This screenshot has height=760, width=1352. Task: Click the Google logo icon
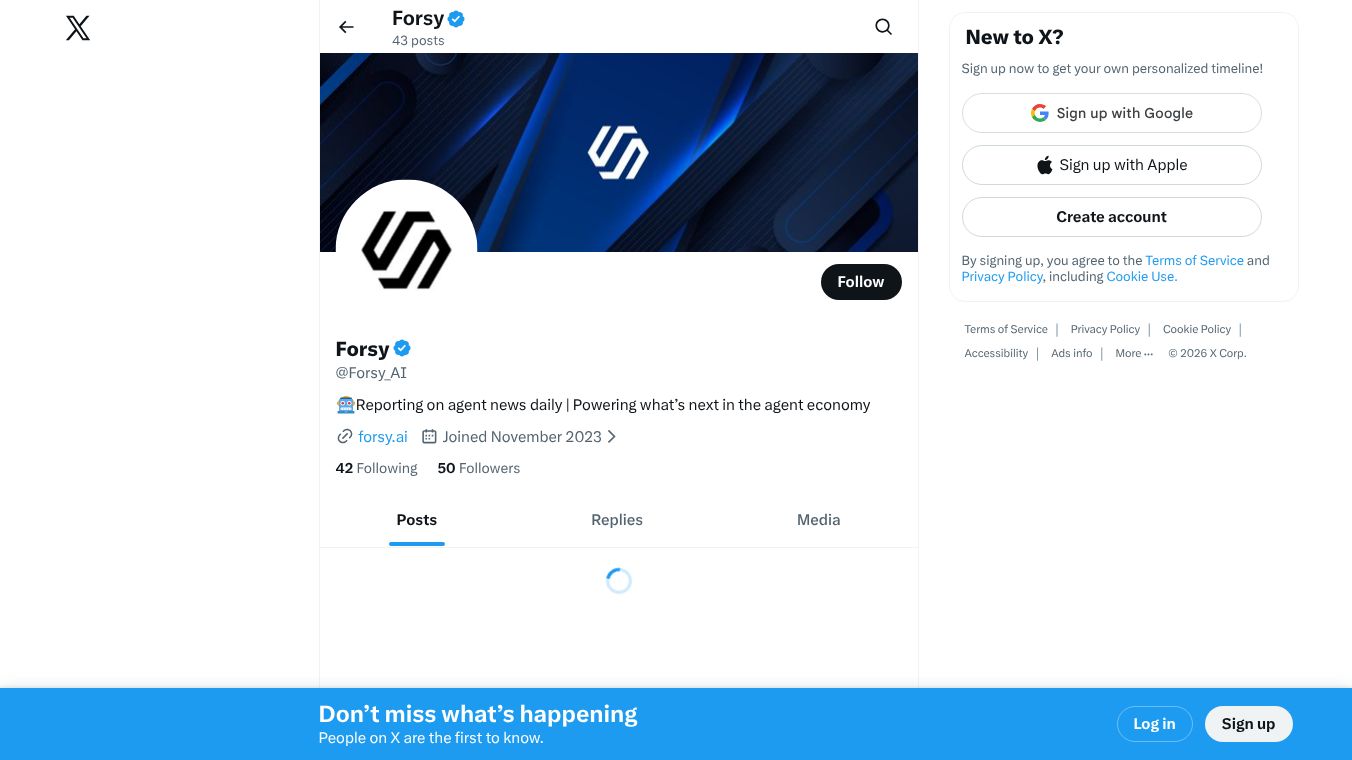(1040, 113)
